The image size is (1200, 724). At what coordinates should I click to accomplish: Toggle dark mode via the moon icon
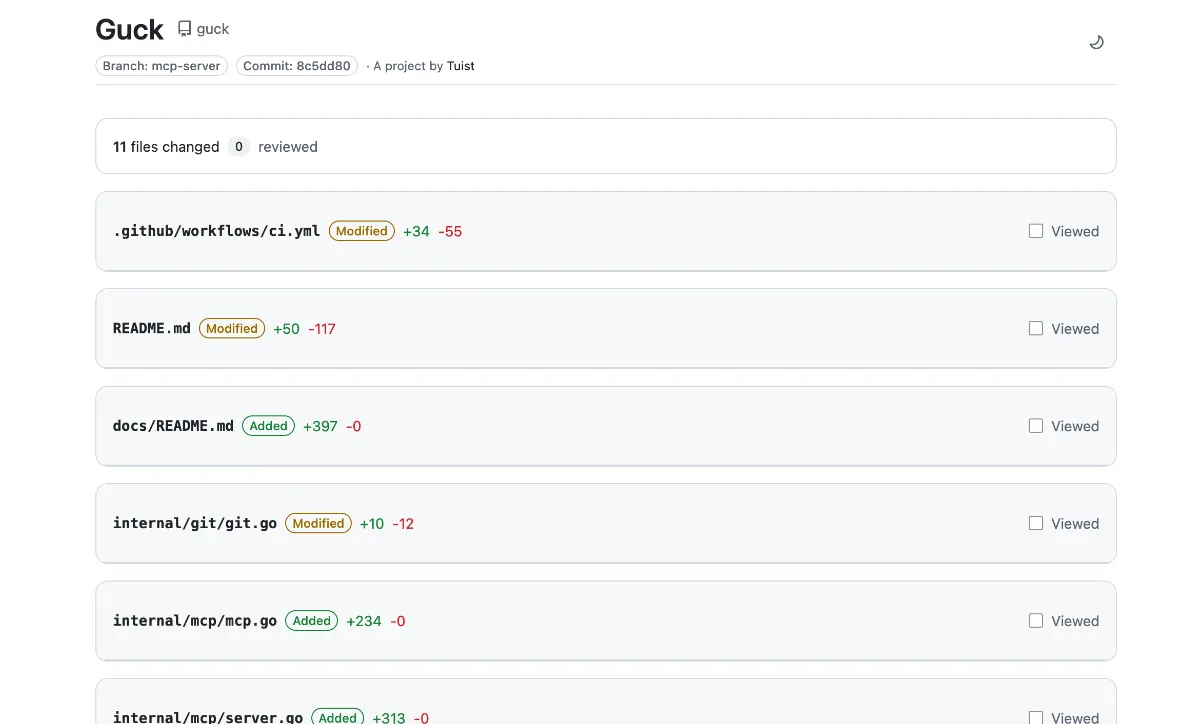1096,42
